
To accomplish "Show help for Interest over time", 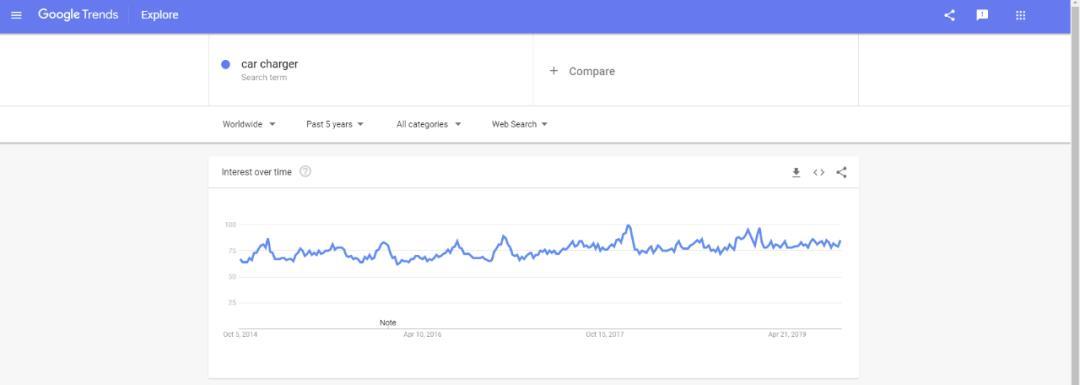I will coord(305,171).
